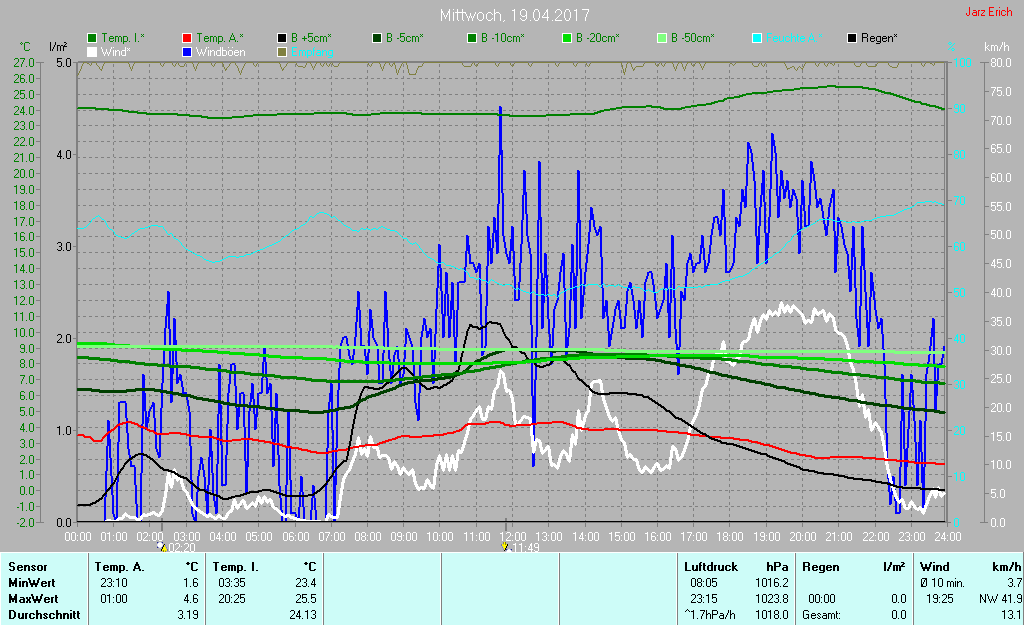Select the black B +5cm legend swatch

tap(283, 38)
